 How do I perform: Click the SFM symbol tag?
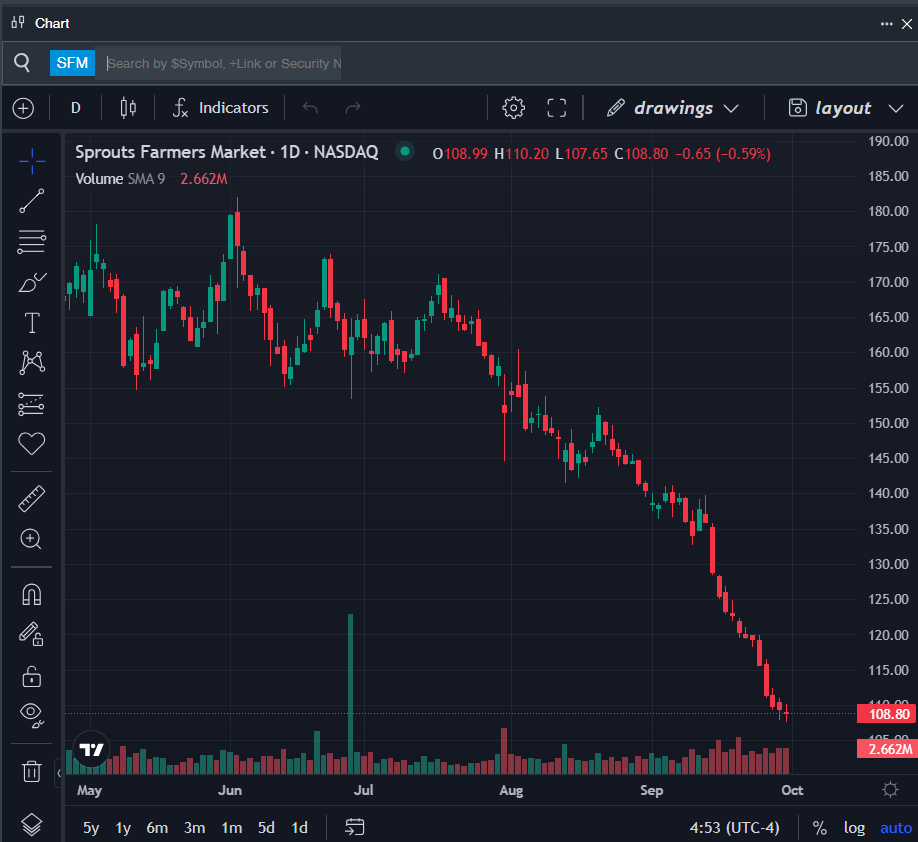72,63
